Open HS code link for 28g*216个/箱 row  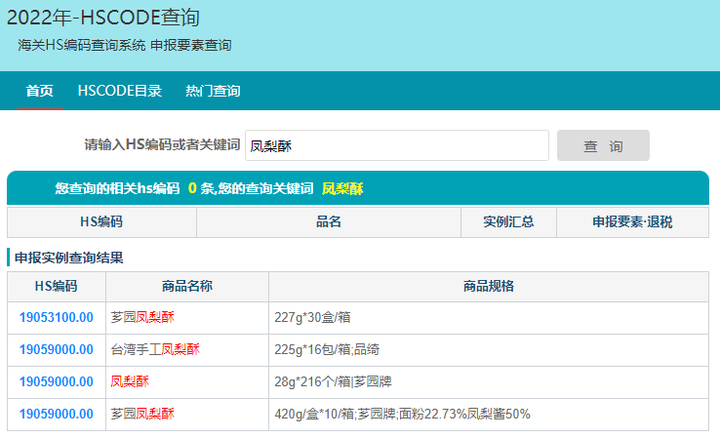56,382
